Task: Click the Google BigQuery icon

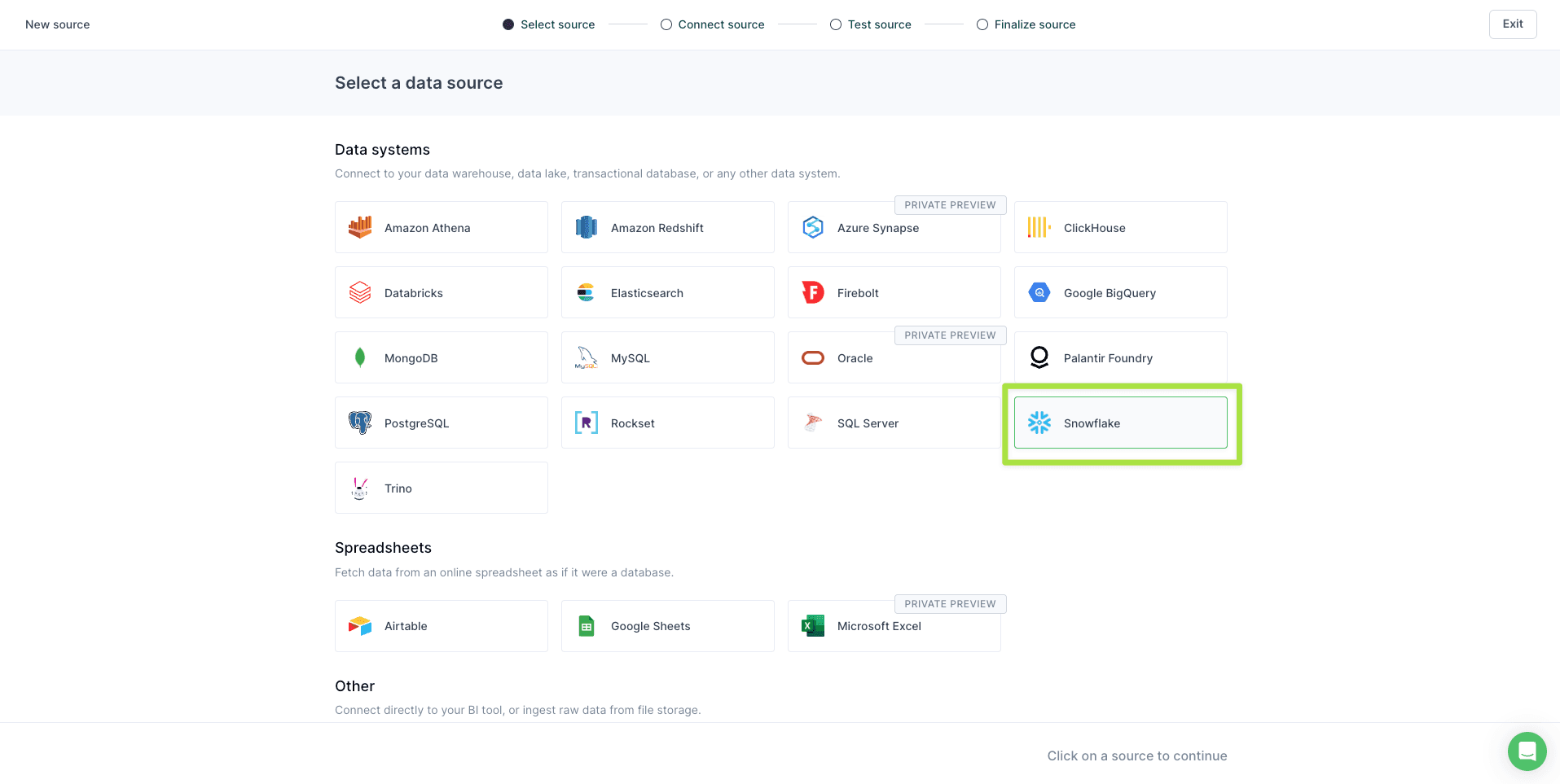Action: pyautogui.click(x=1039, y=292)
